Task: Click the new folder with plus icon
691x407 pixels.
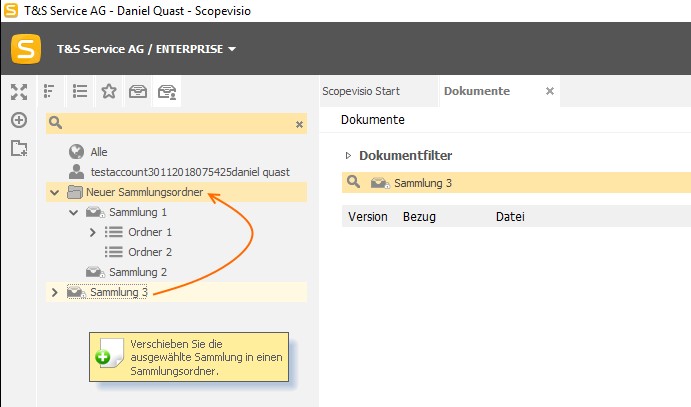Action: point(19,148)
